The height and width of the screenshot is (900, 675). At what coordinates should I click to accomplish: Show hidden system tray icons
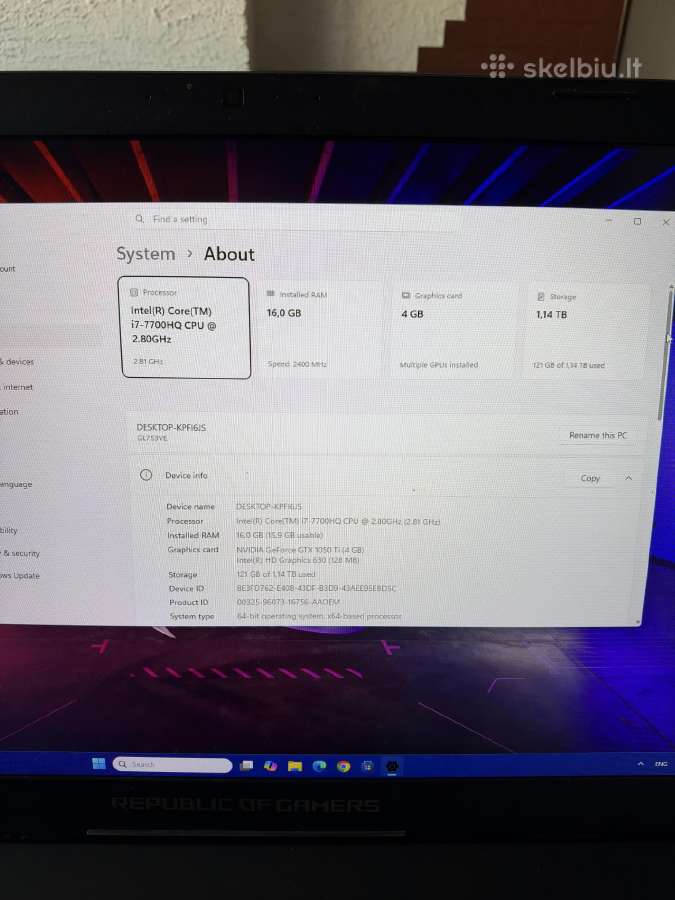(x=641, y=764)
